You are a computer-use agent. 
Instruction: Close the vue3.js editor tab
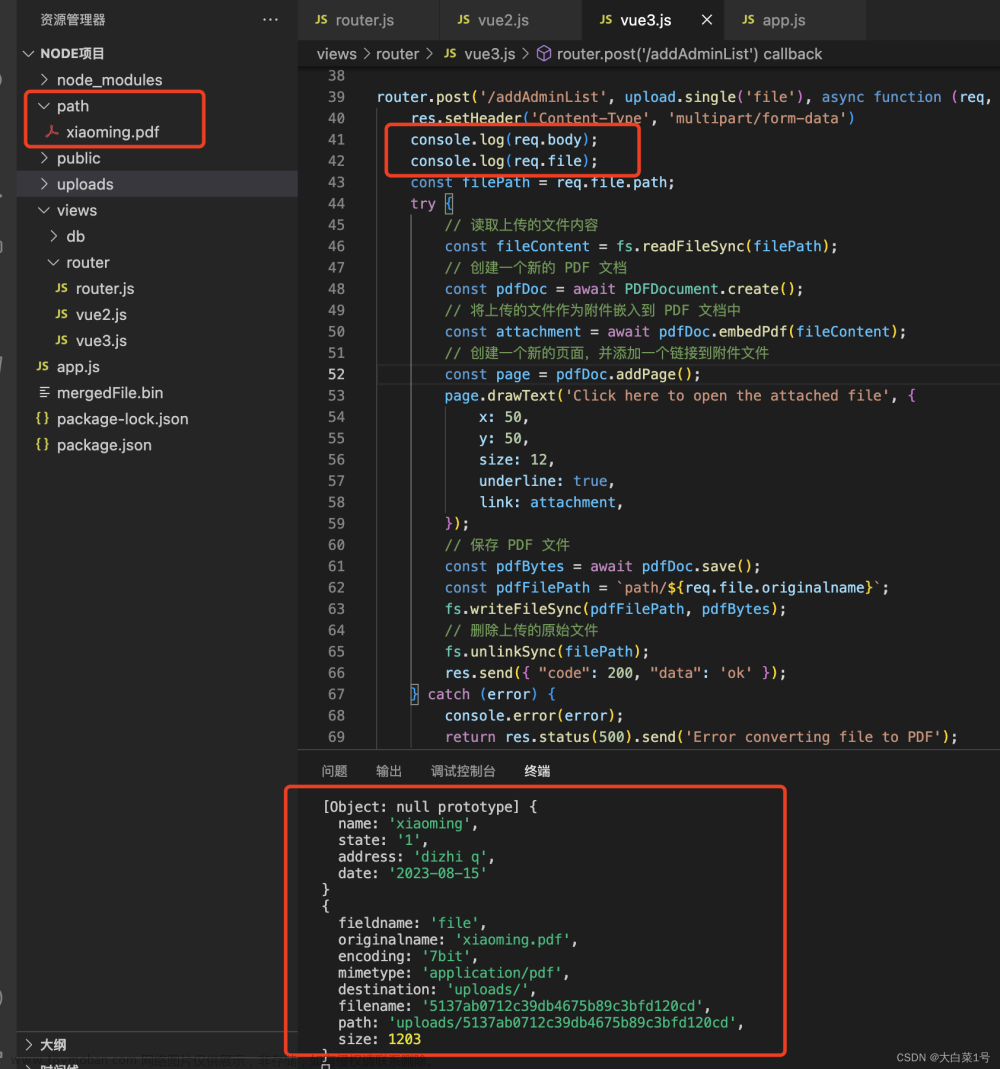click(707, 20)
